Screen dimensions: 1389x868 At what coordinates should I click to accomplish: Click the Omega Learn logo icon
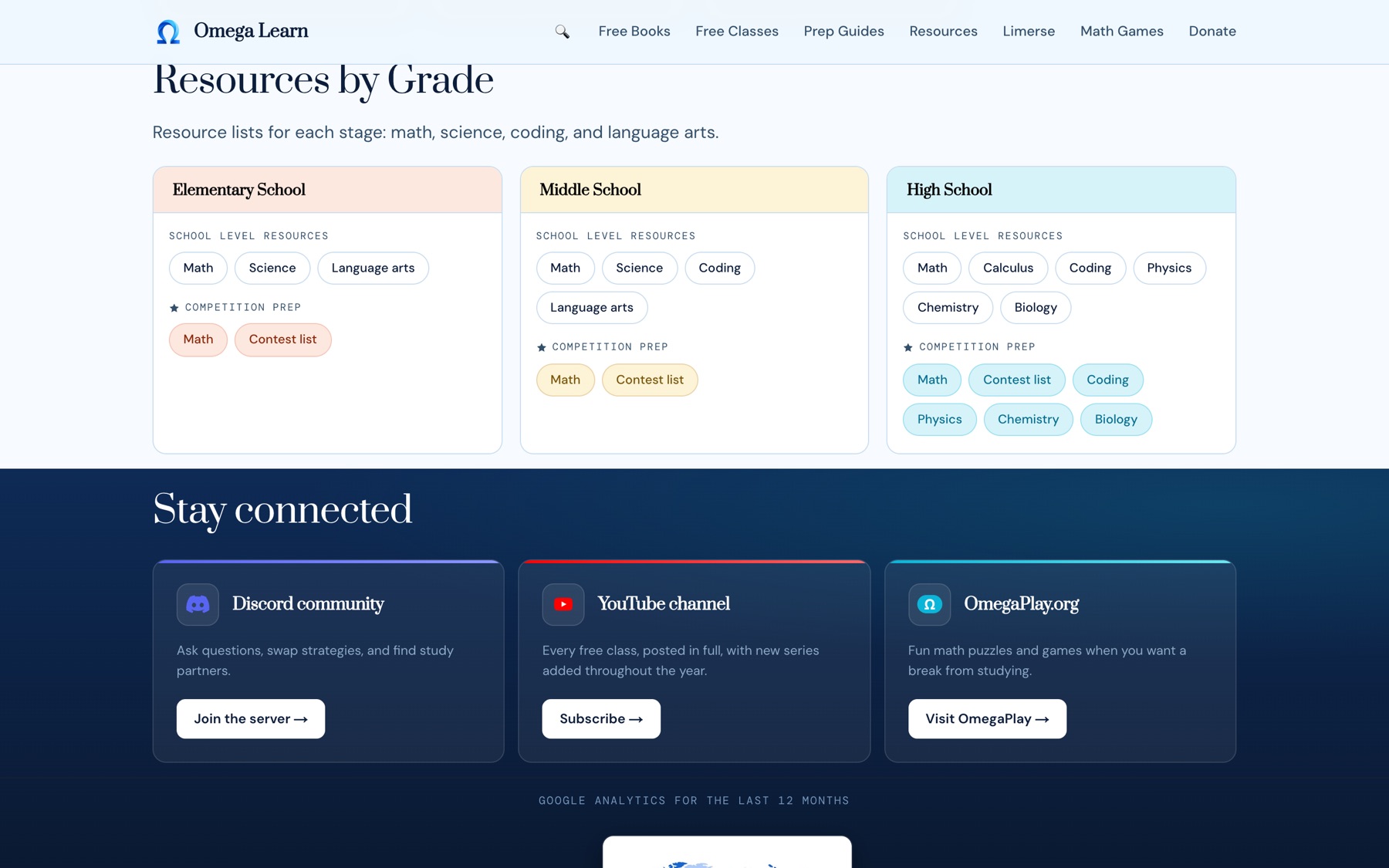pyautogui.click(x=168, y=32)
